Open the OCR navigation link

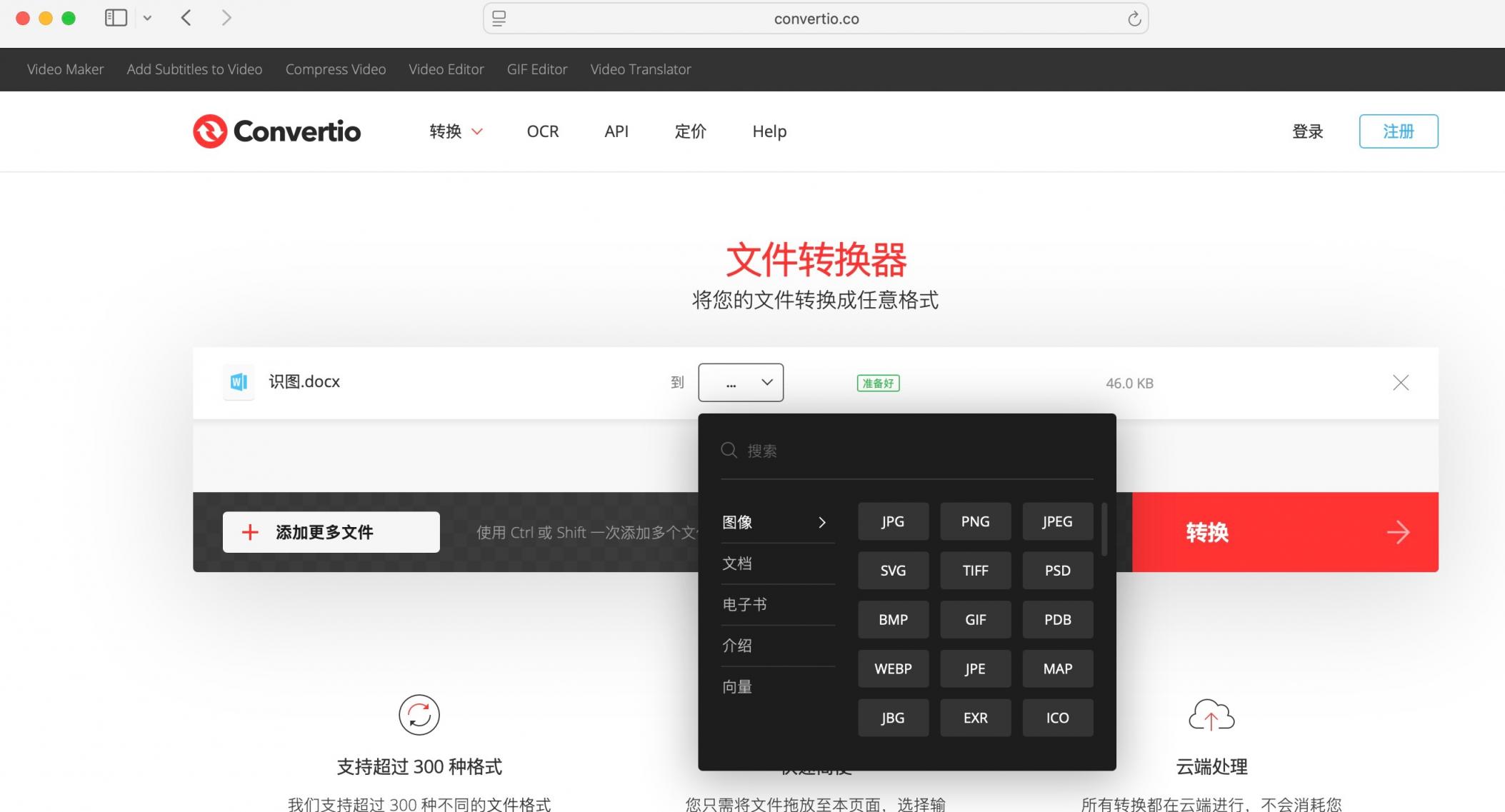542,131
